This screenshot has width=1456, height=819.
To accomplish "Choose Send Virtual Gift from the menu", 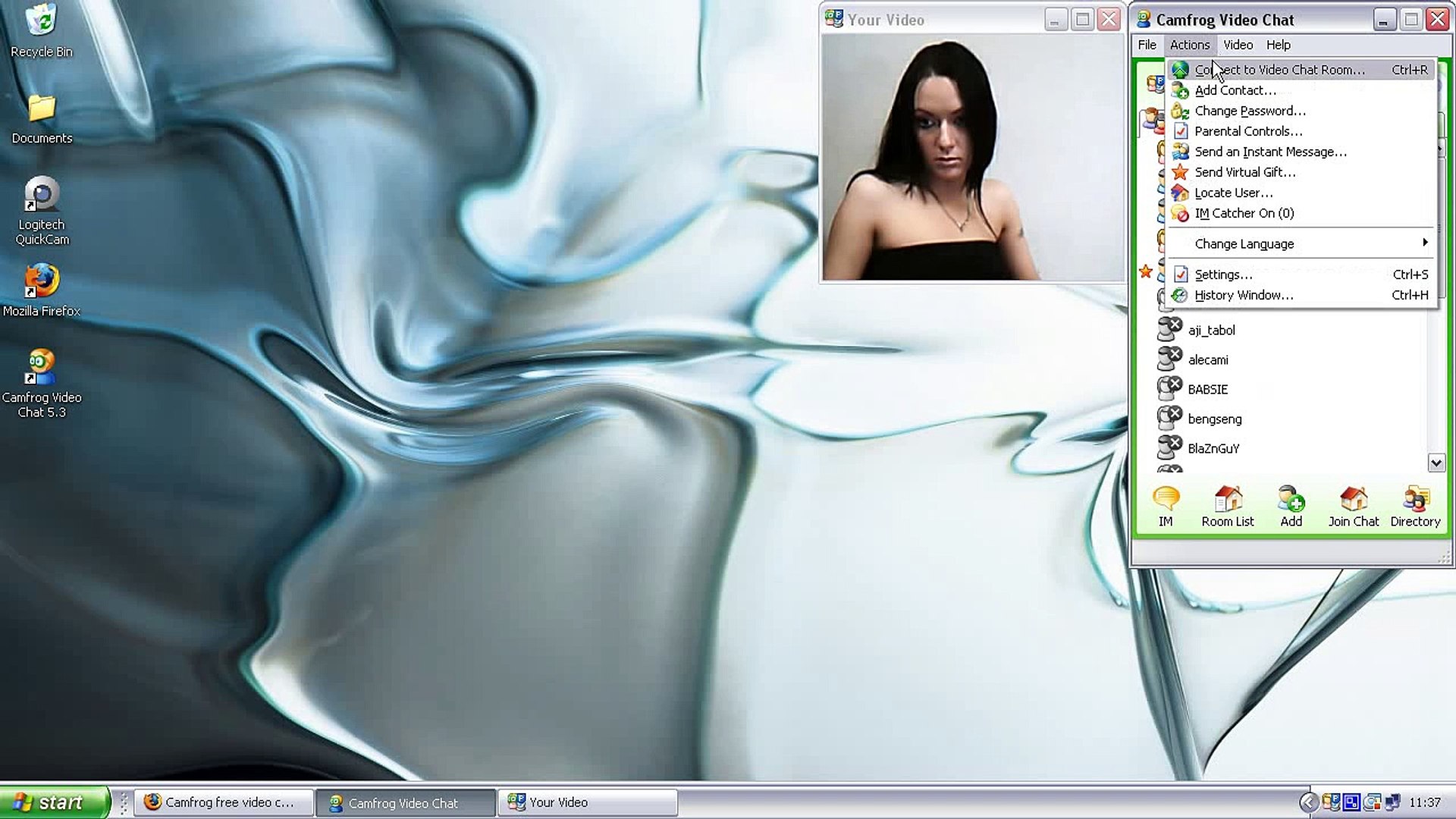I will click(1245, 172).
